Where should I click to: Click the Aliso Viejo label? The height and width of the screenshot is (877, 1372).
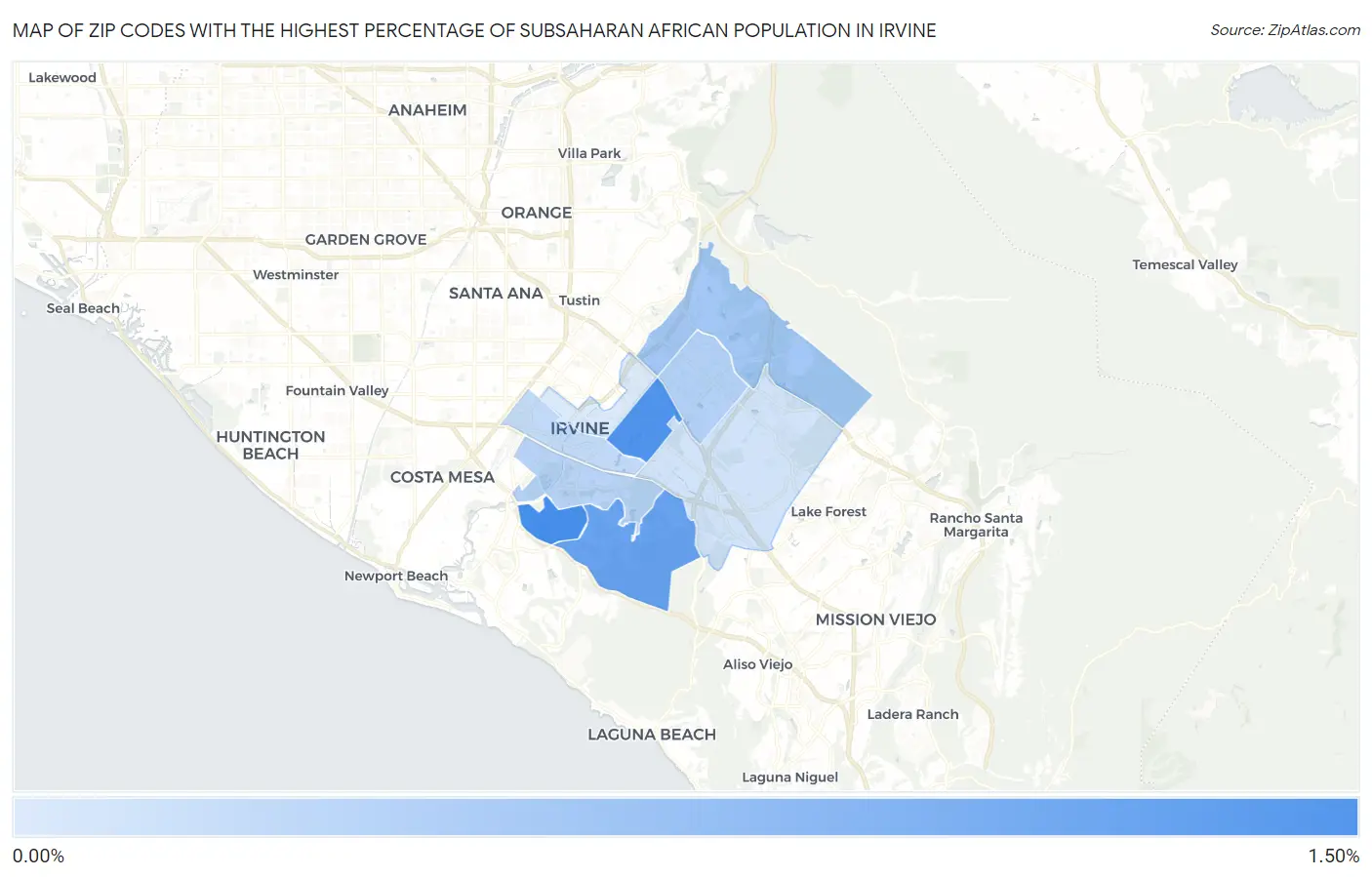tap(758, 664)
